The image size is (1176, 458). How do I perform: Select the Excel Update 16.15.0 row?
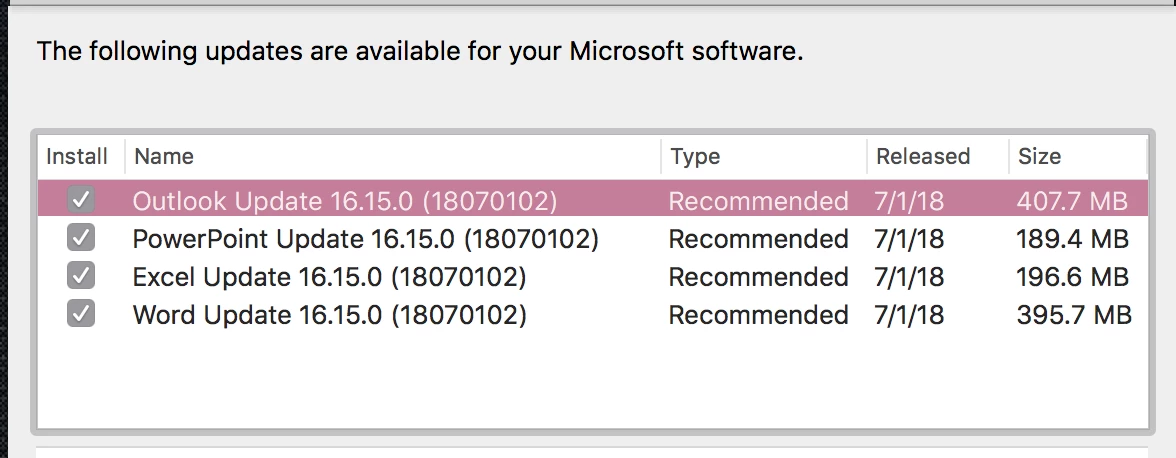[x=329, y=277]
